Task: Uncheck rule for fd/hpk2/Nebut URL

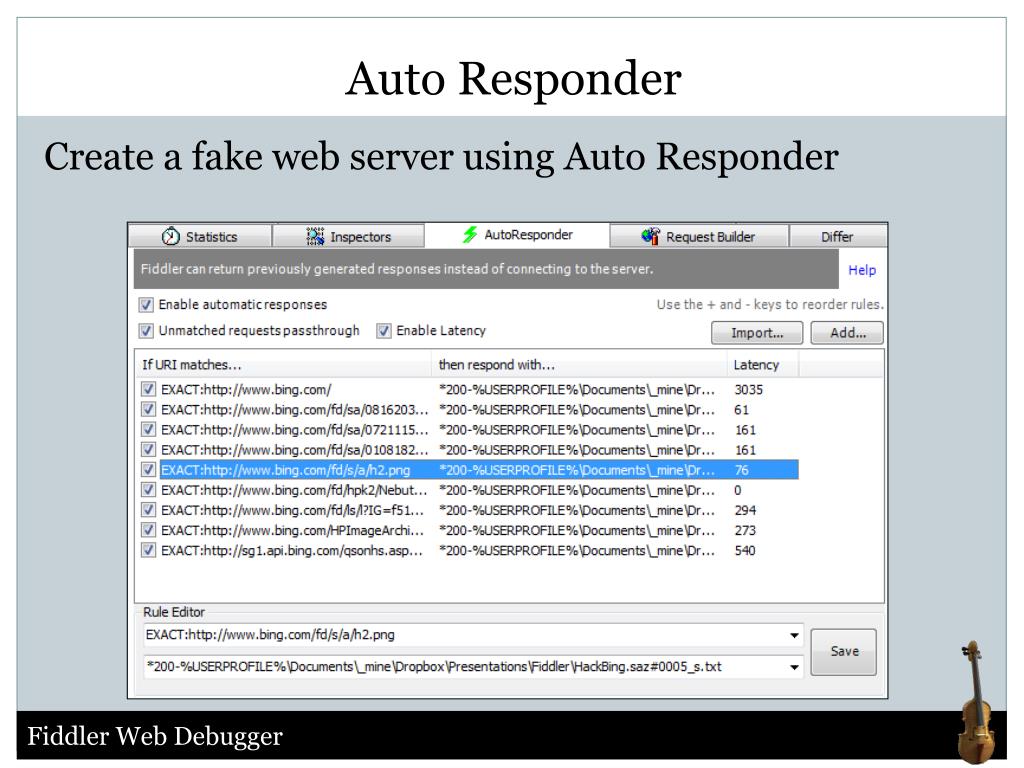Action: coord(148,490)
